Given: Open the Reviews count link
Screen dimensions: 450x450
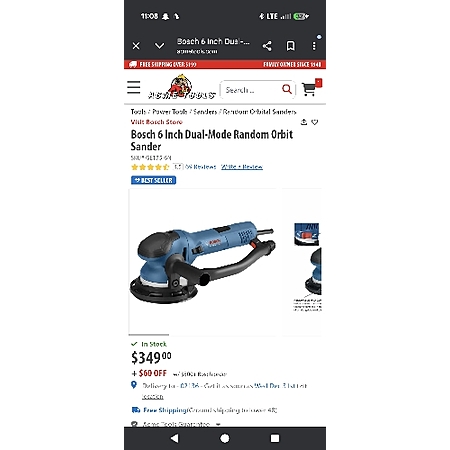Looking at the screenshot, I should tap(200, 167).
